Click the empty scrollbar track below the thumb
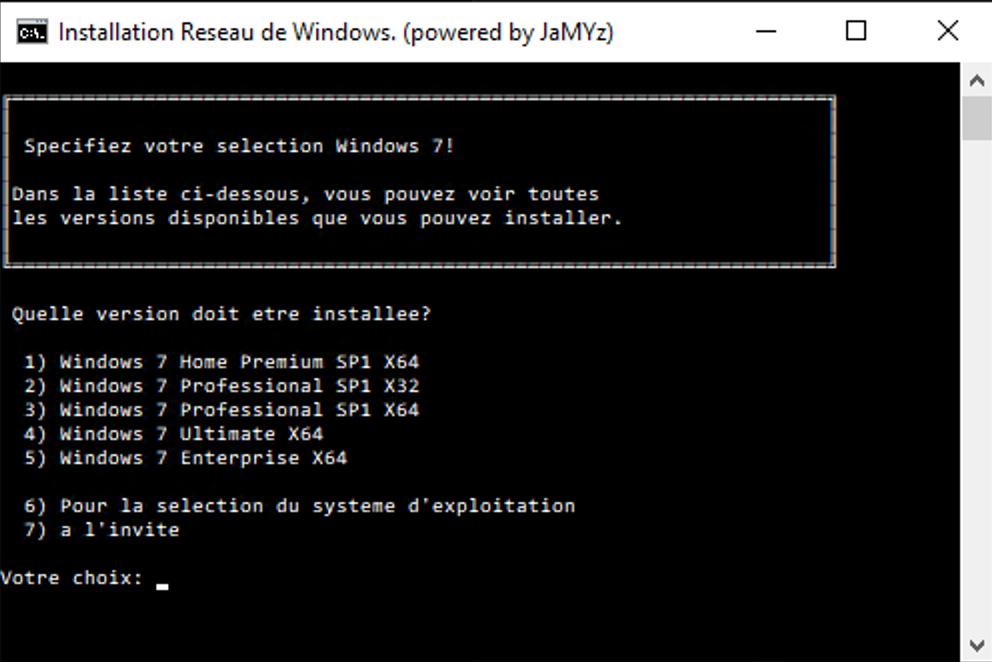 click(977, 400)
